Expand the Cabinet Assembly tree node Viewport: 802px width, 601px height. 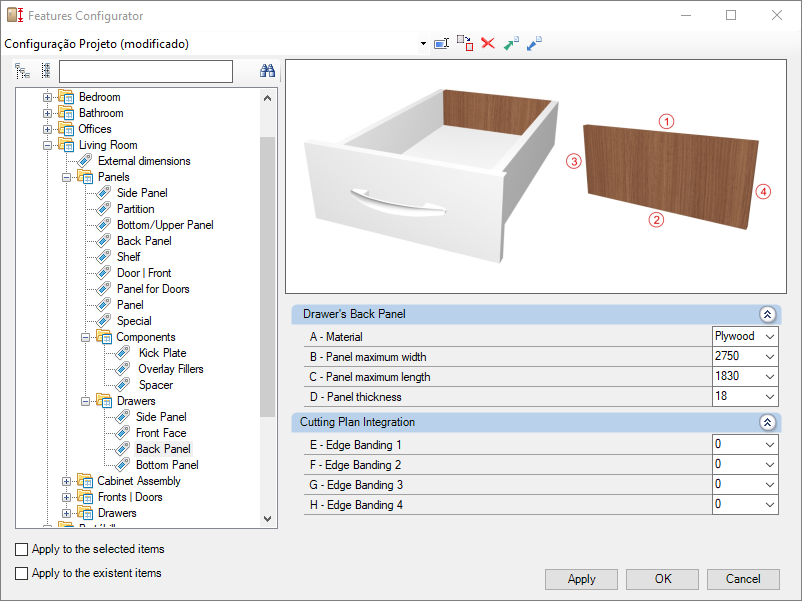click(x=66, y=481)
